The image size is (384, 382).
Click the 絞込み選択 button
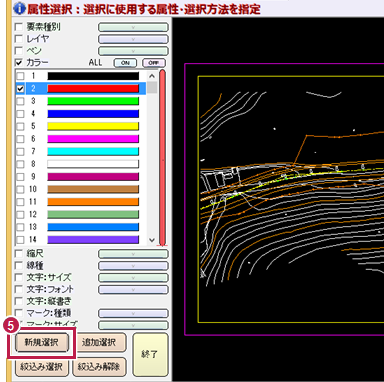pyautogui.click(x=42, y=367)
